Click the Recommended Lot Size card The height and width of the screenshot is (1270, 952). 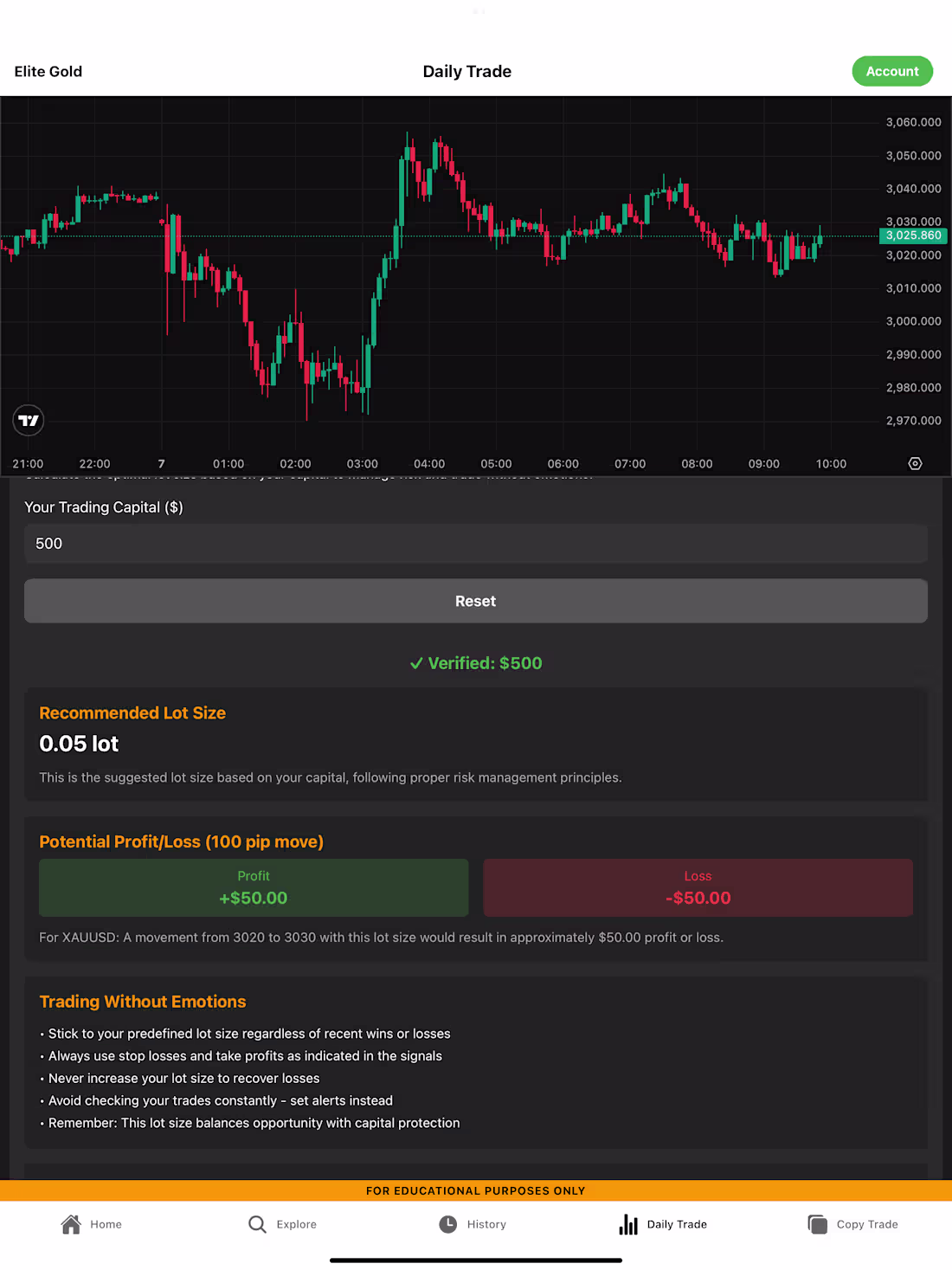[475, 745]
